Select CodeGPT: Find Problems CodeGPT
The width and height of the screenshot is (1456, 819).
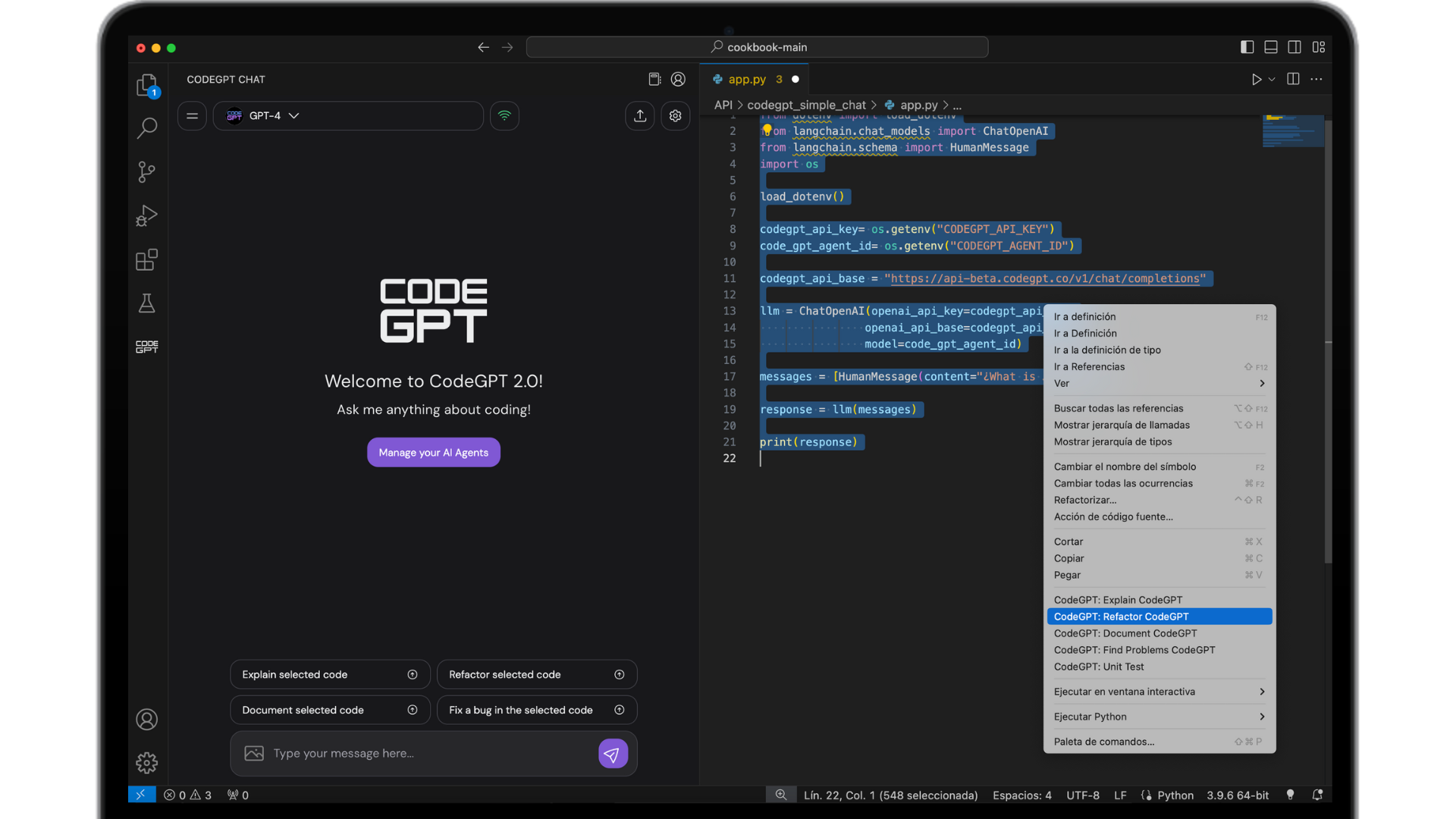tap(1159, 650)
